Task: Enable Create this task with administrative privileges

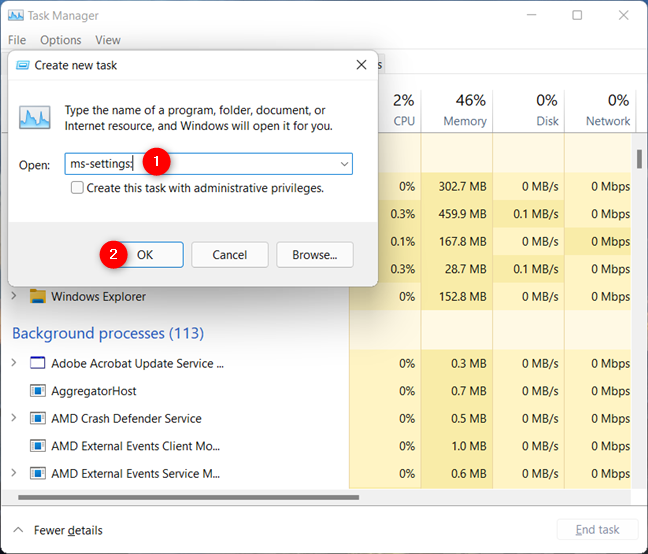Action: (x=77, y=188)
